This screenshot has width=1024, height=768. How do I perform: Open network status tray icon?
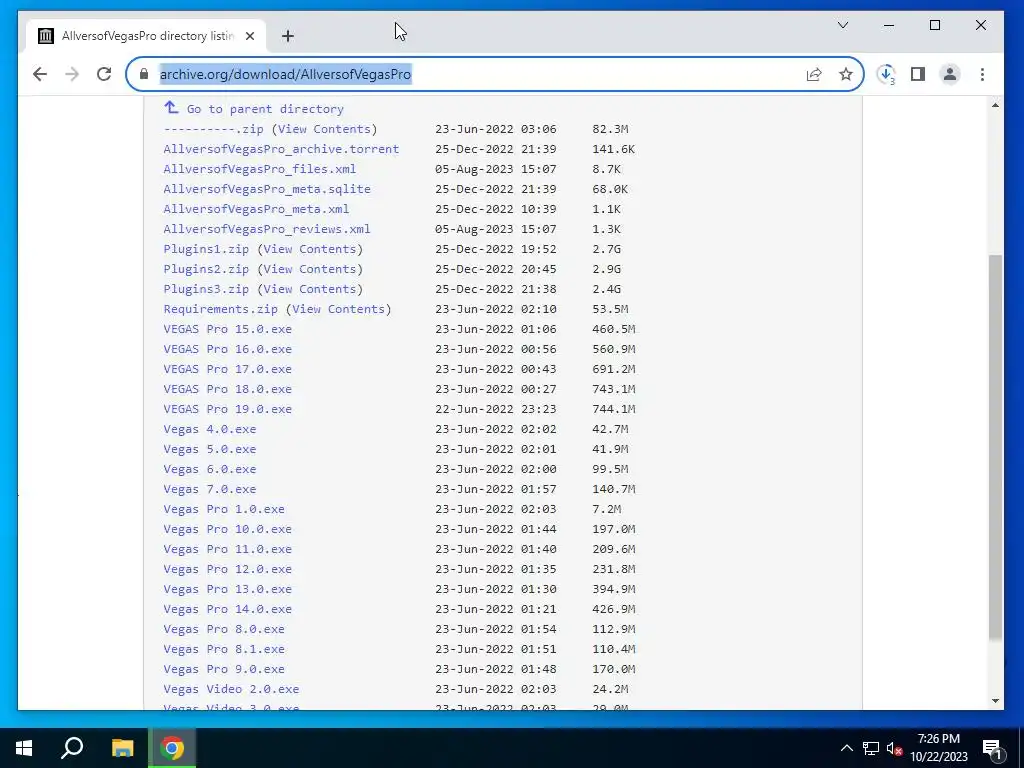point(871,748)
